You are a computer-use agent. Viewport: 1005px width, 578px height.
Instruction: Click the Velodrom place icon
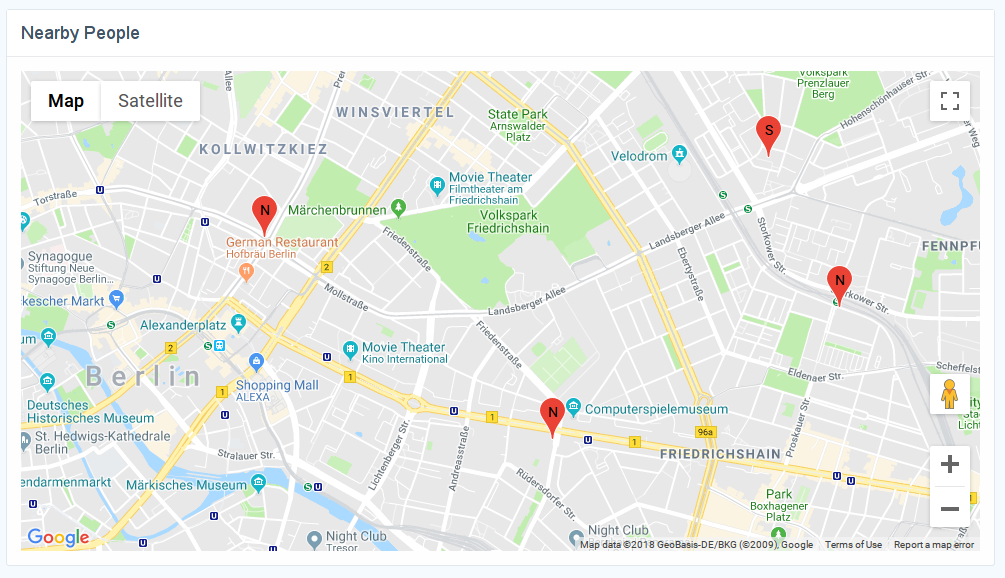coord(679,154)
